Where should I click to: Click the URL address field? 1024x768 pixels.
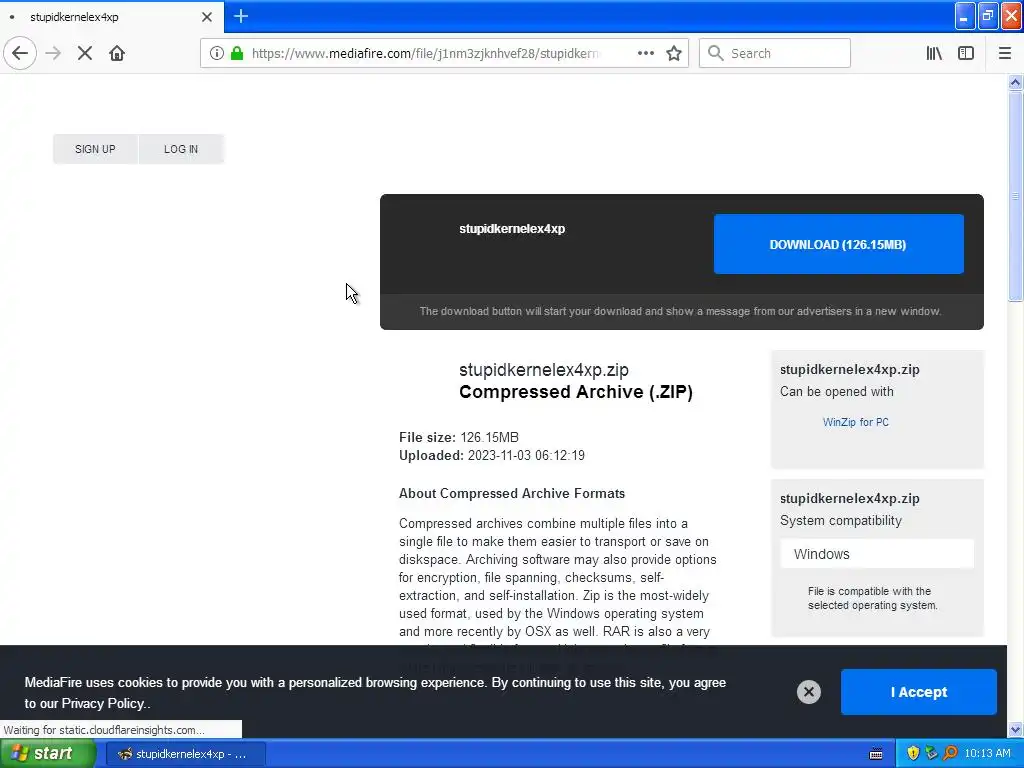424,54
